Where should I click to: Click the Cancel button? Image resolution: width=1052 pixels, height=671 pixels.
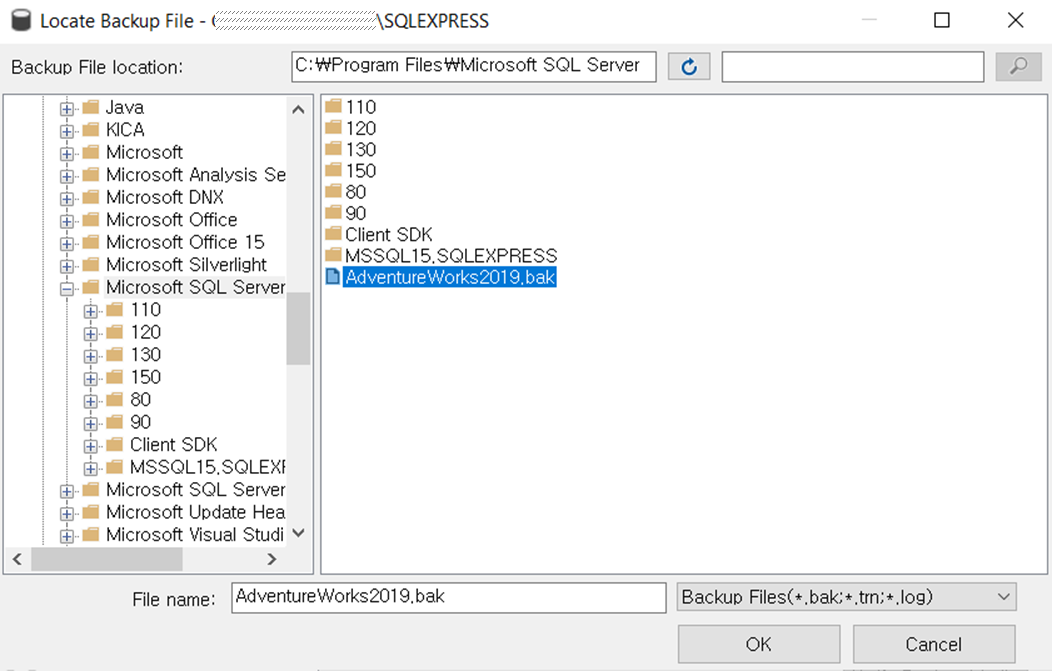click(934, 644)
